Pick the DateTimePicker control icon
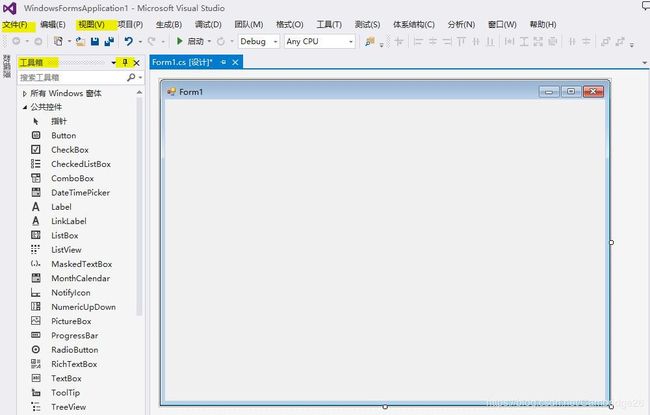The image size is (650, 415). point(36,192)
